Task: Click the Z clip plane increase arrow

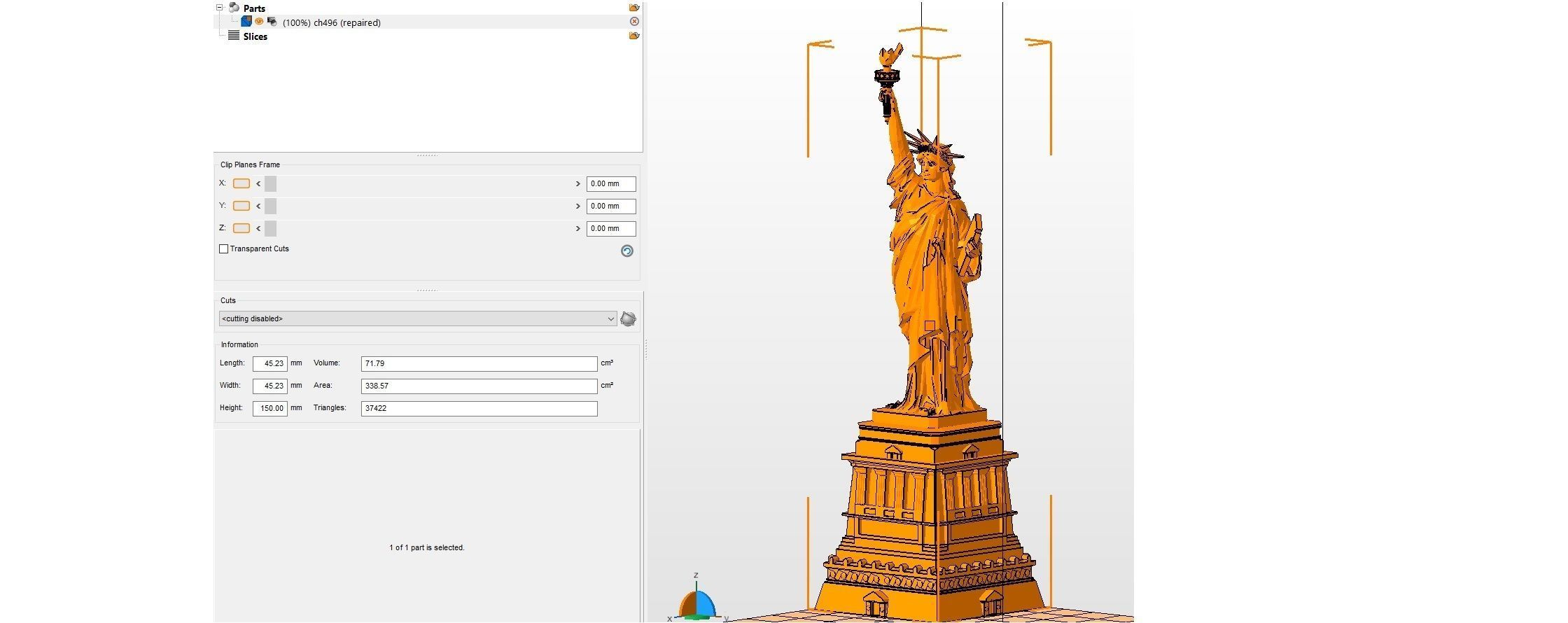Action: click(x=578, y=229)
